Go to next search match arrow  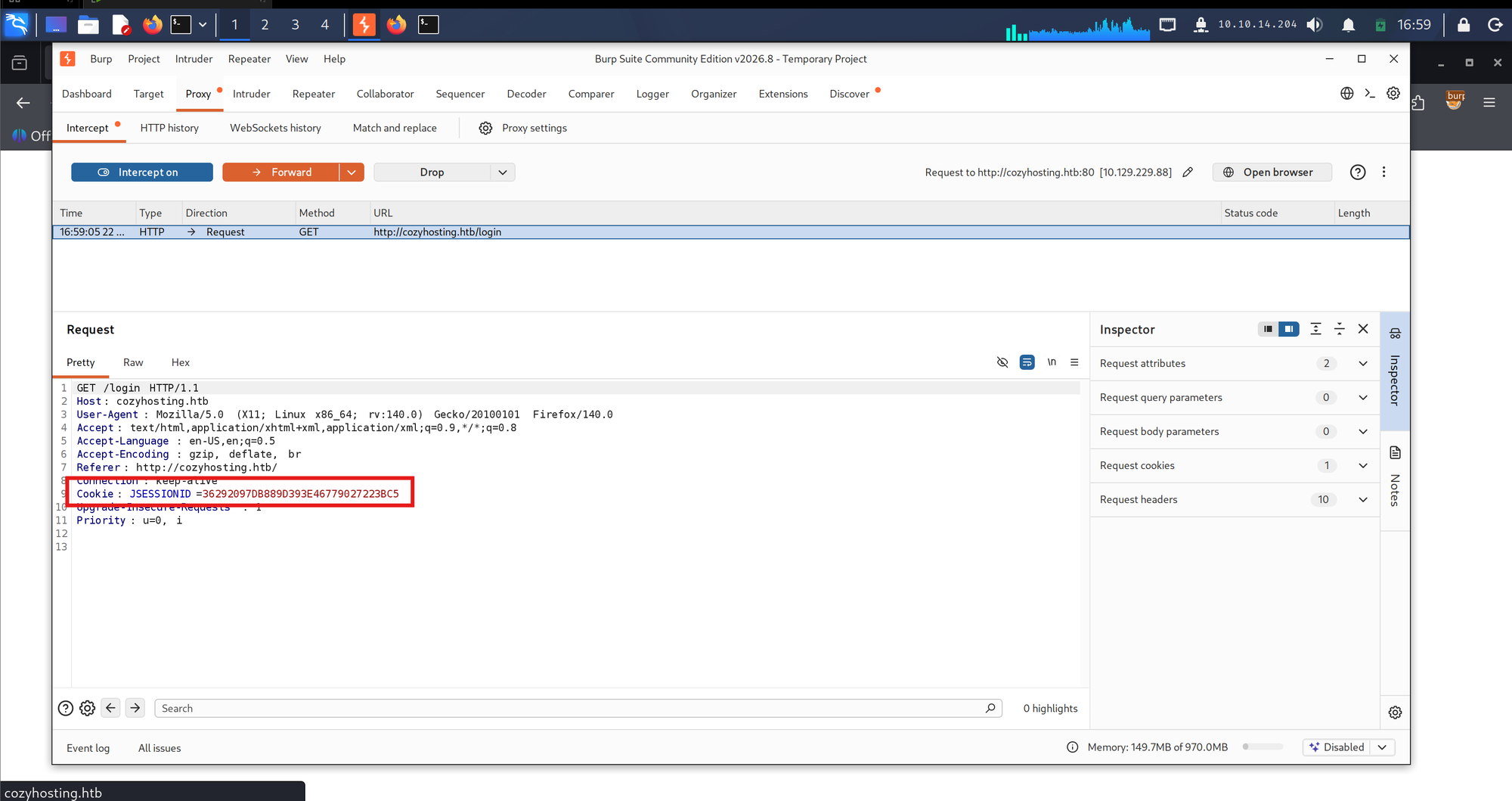click(135, 708)
